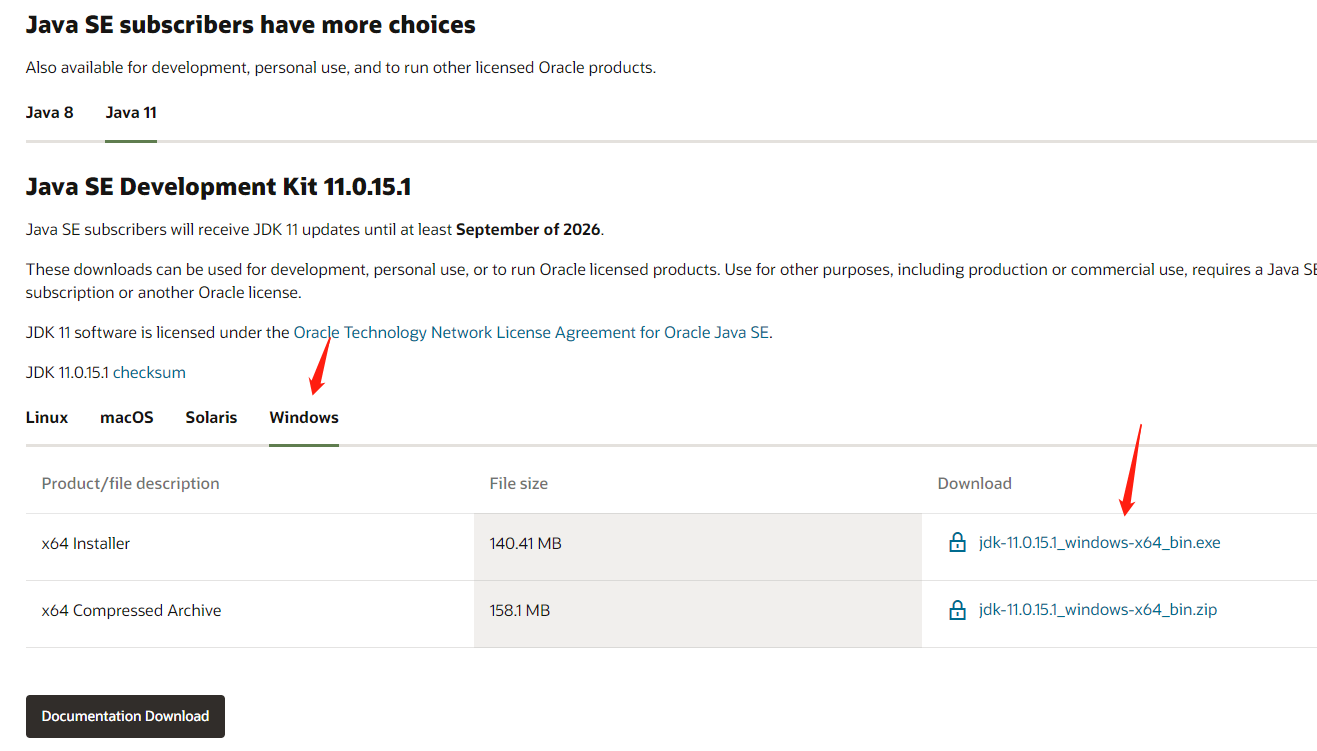Click the Product/file description column header
The image size is (1317, 751).
pyautogui.click(x=130, y=483)
